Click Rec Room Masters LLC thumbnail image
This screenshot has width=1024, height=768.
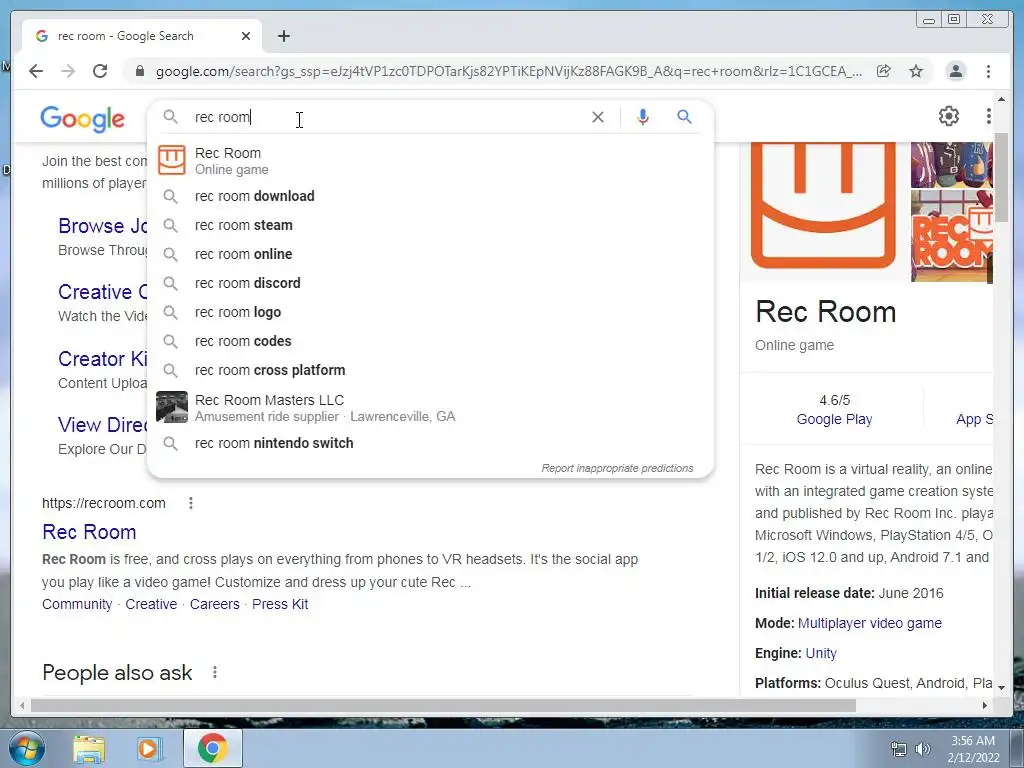click(172, 408)
